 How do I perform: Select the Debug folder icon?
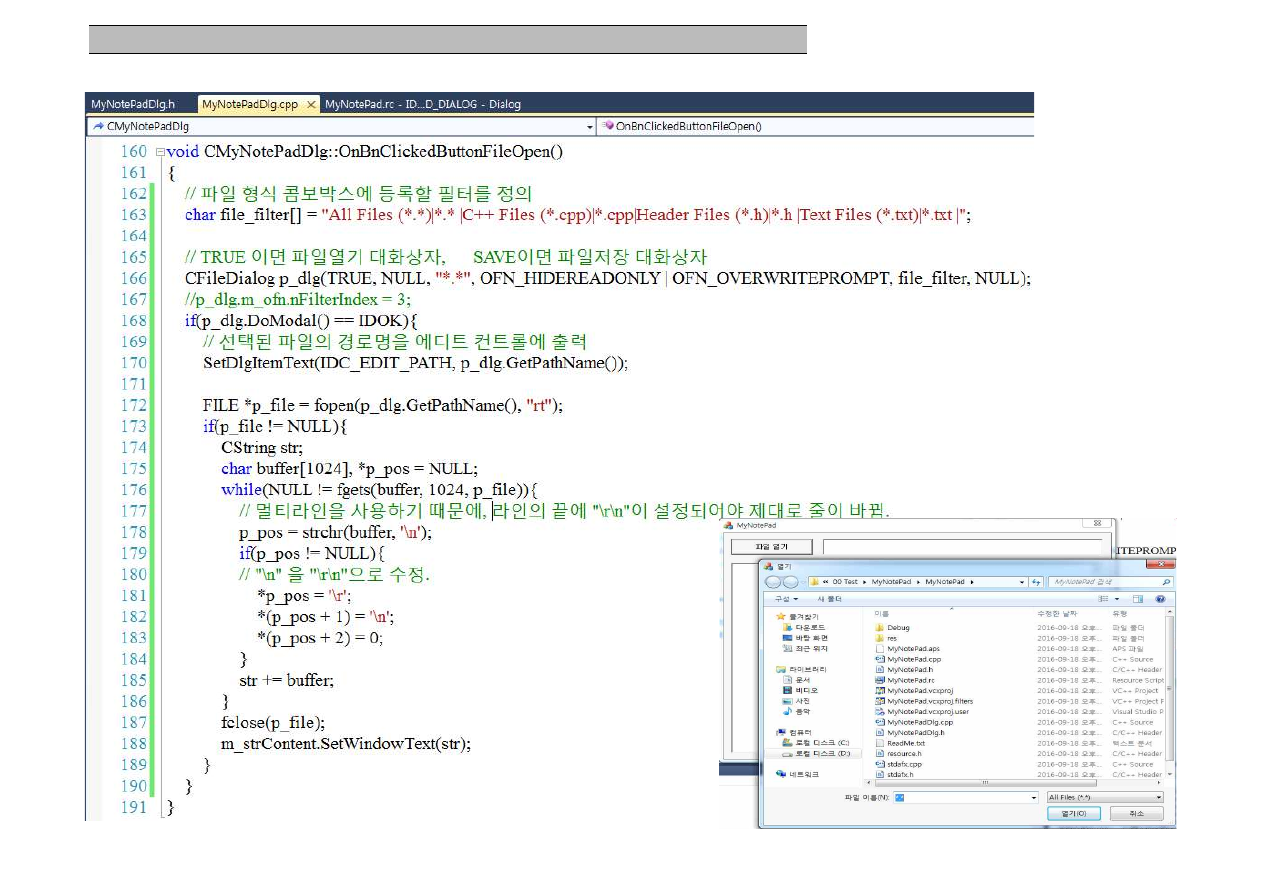pyautogui.click(x=880, y=628)
